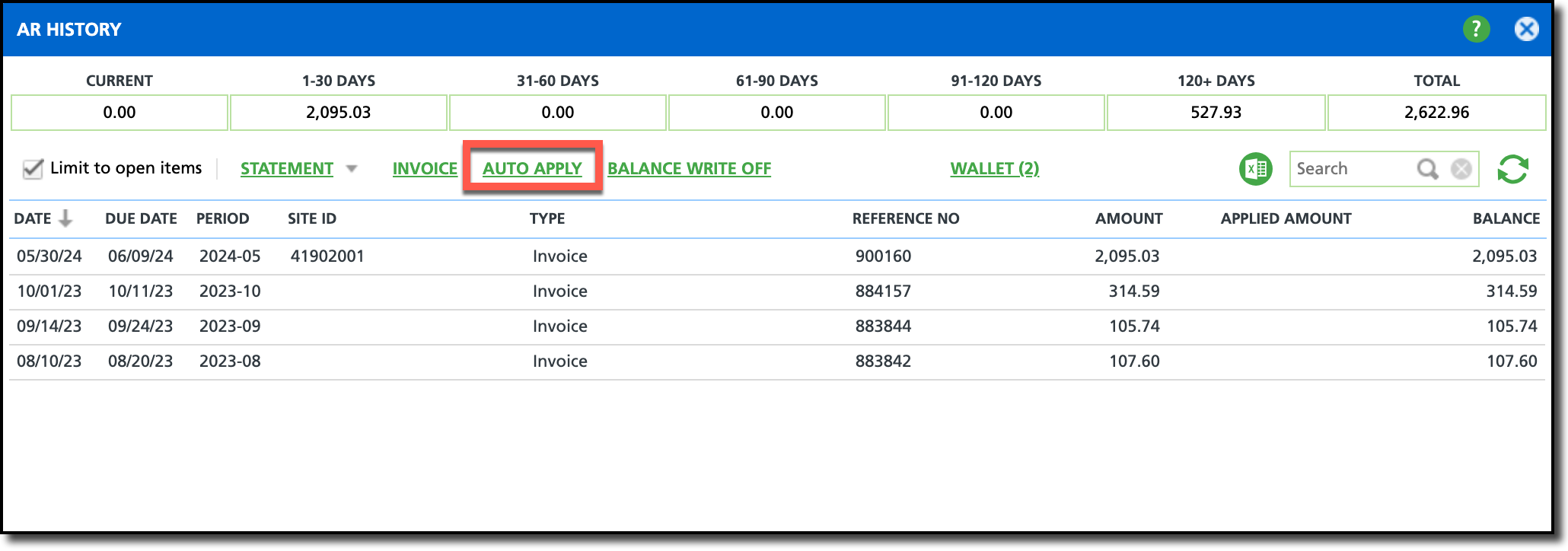Screen dimensions: 1568x551
Task: Select invoice row with reference 884157
Action: [x=776, y=291]
